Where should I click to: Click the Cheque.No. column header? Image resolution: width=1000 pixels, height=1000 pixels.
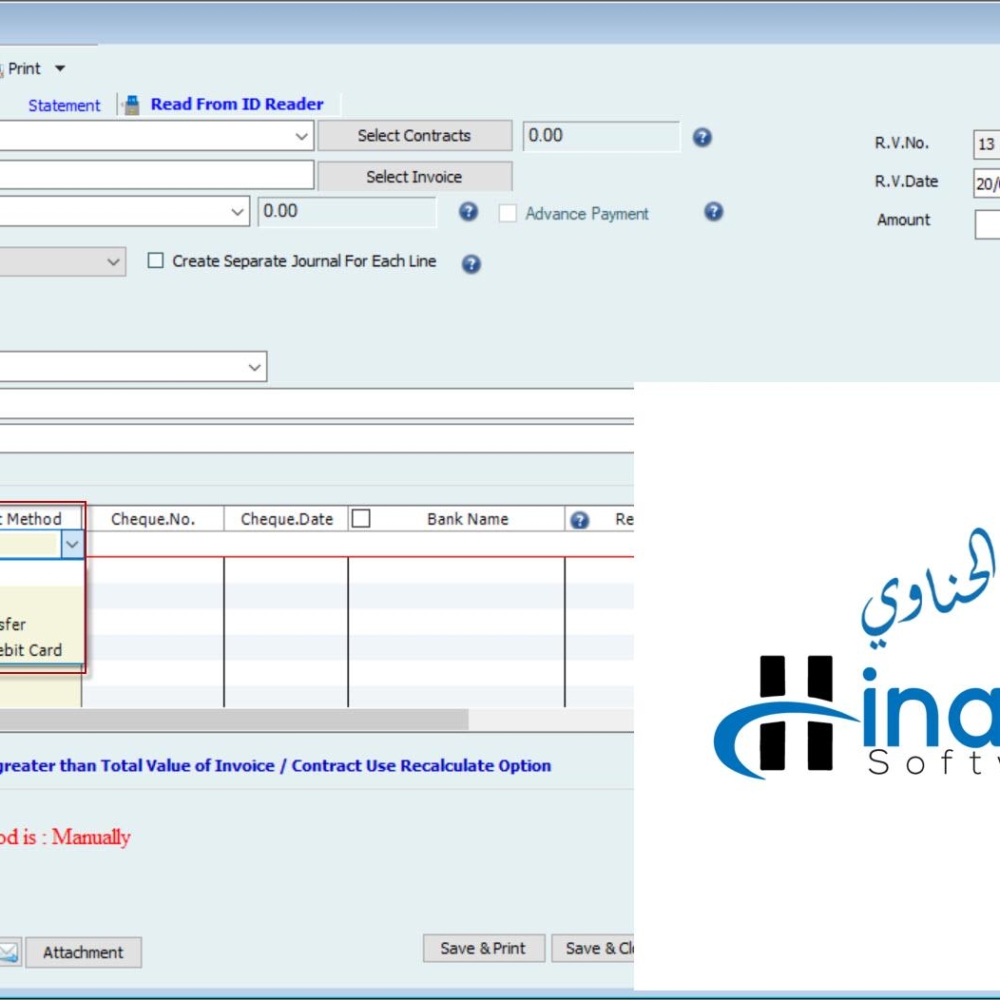153,519
